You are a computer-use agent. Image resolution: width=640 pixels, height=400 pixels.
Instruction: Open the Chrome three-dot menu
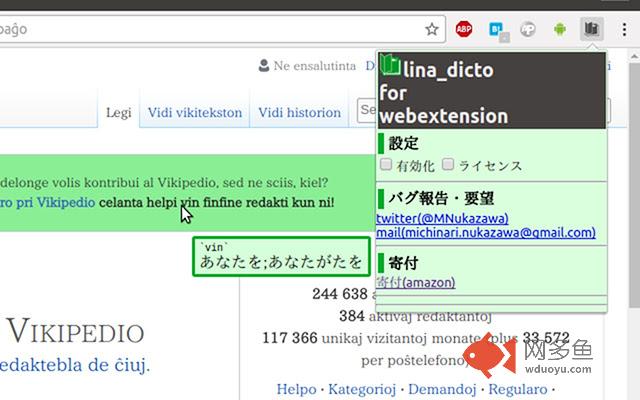(624, 29)
